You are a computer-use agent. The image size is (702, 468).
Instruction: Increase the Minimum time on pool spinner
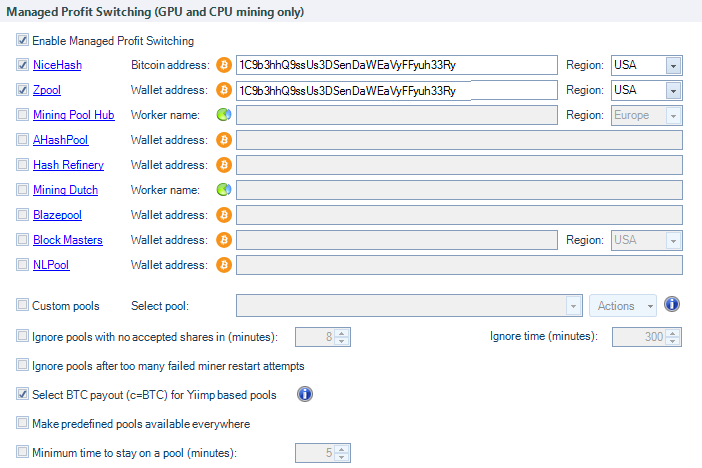click(x=342, y=449)
